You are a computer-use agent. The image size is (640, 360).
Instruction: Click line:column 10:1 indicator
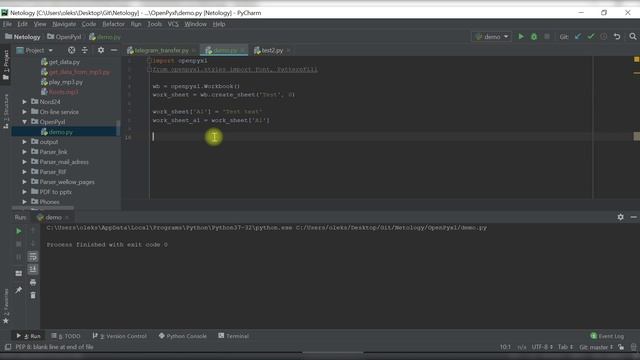[x=505, y=347]
